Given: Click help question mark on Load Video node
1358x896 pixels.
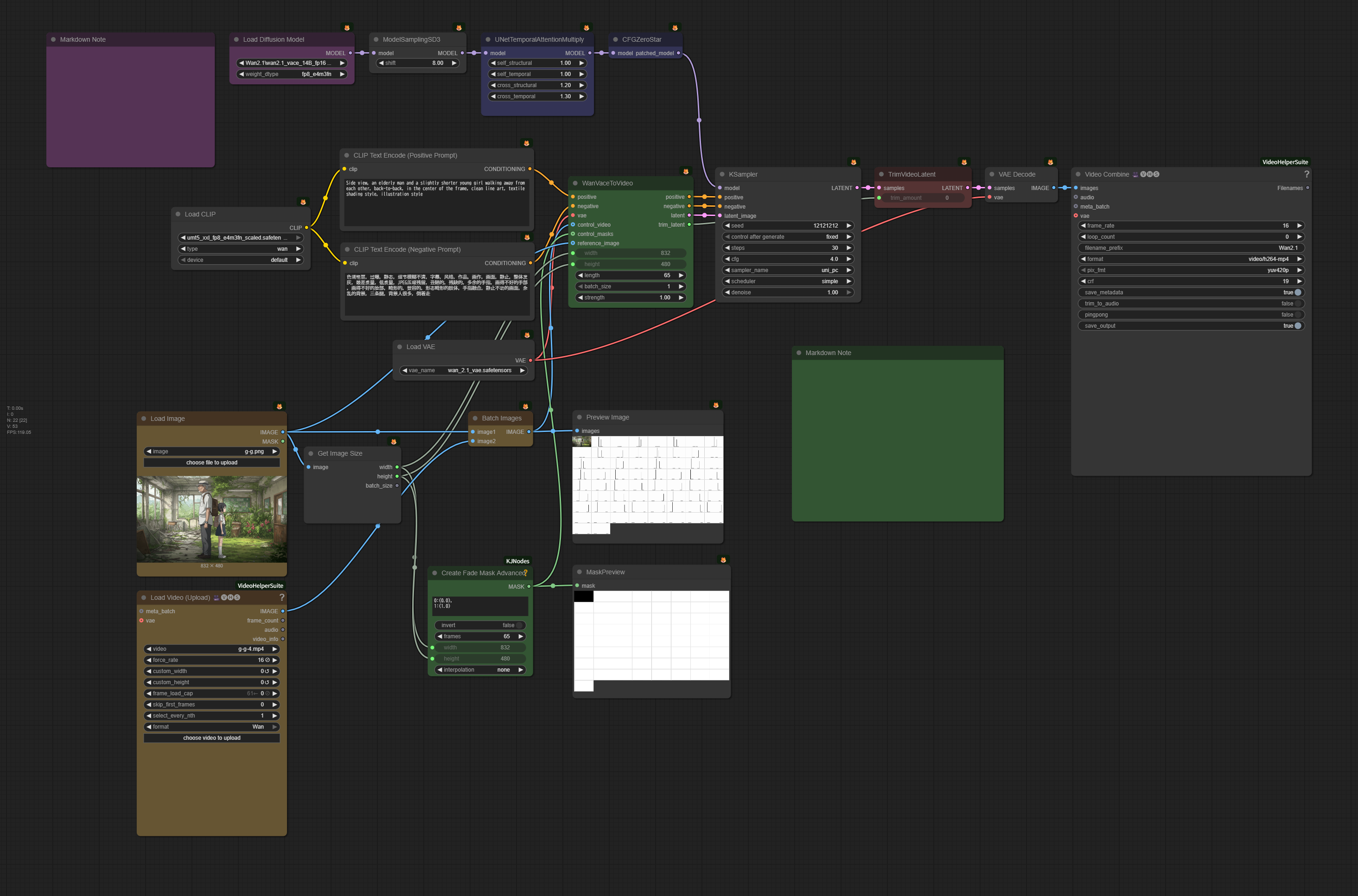Looking at the screenshot, I should (282, 597).
